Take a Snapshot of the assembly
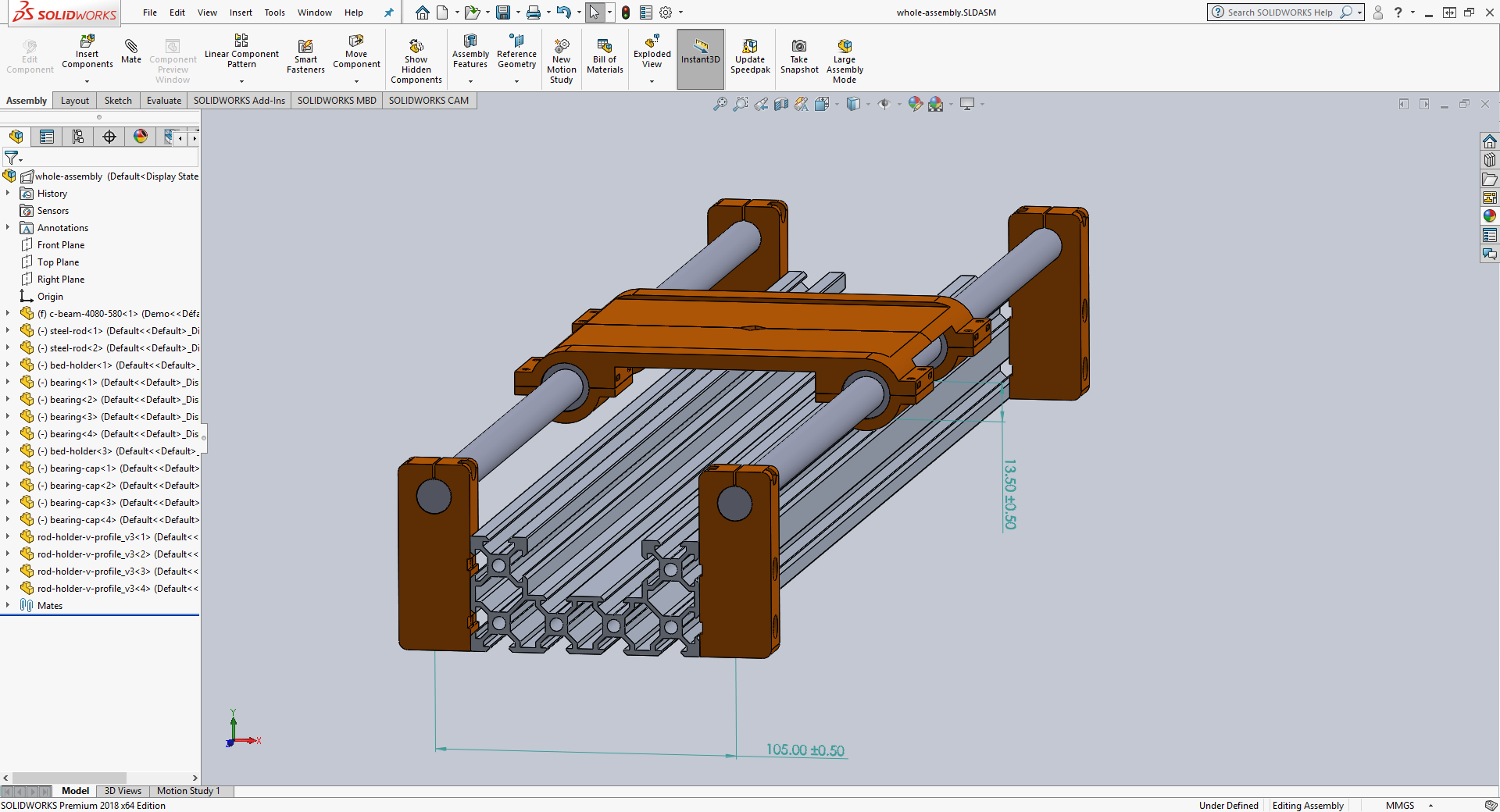 pyautogui.click(x=799, y=57)
